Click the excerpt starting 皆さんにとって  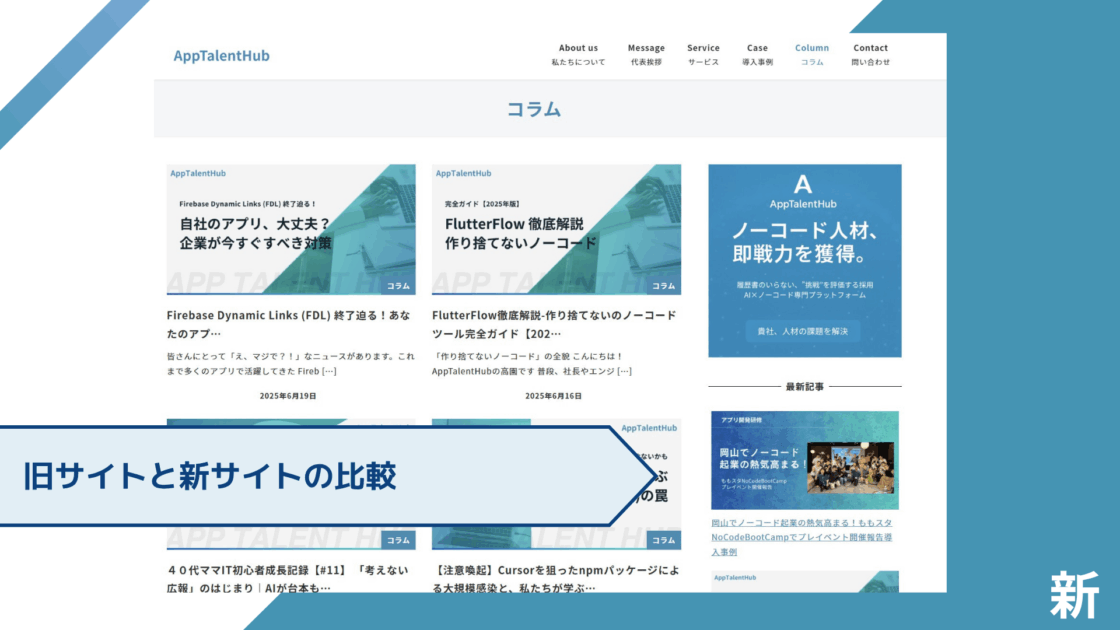[x=291, y=364]
